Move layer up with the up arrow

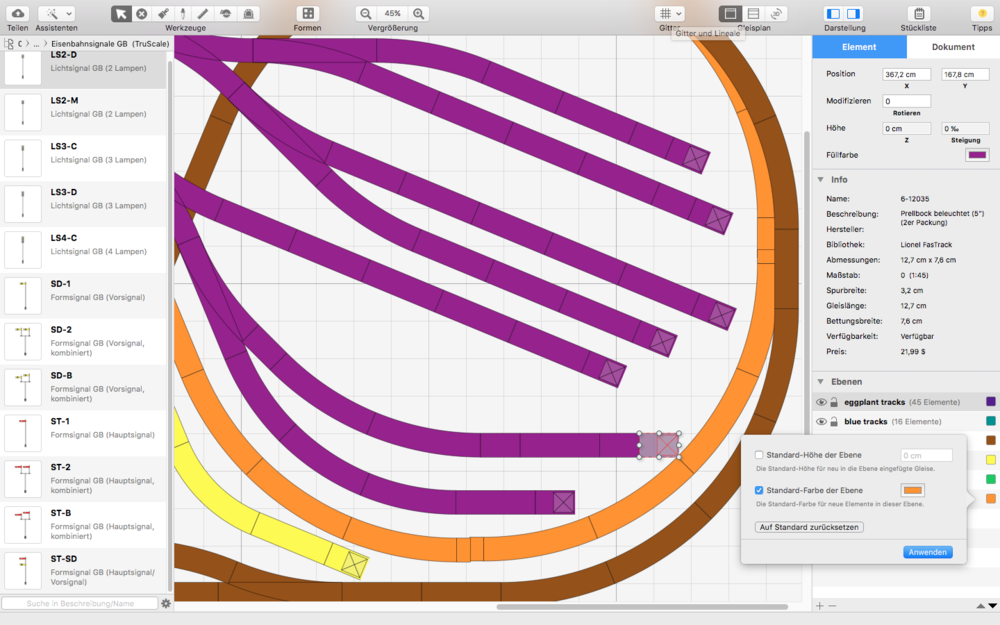(x=981, y=606)
